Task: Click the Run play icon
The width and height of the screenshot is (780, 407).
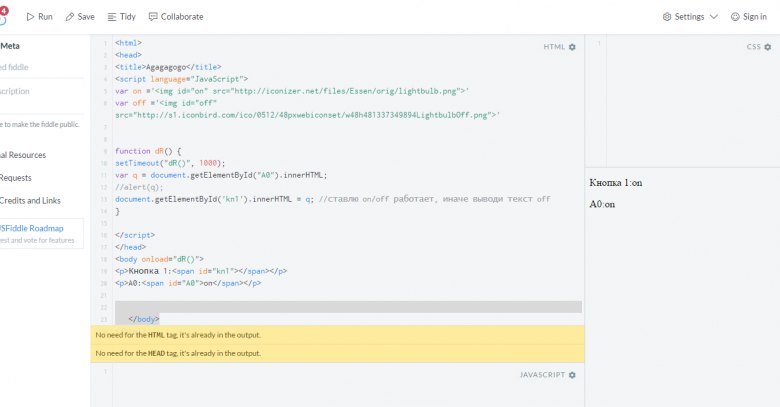Action: pos(30,17)
